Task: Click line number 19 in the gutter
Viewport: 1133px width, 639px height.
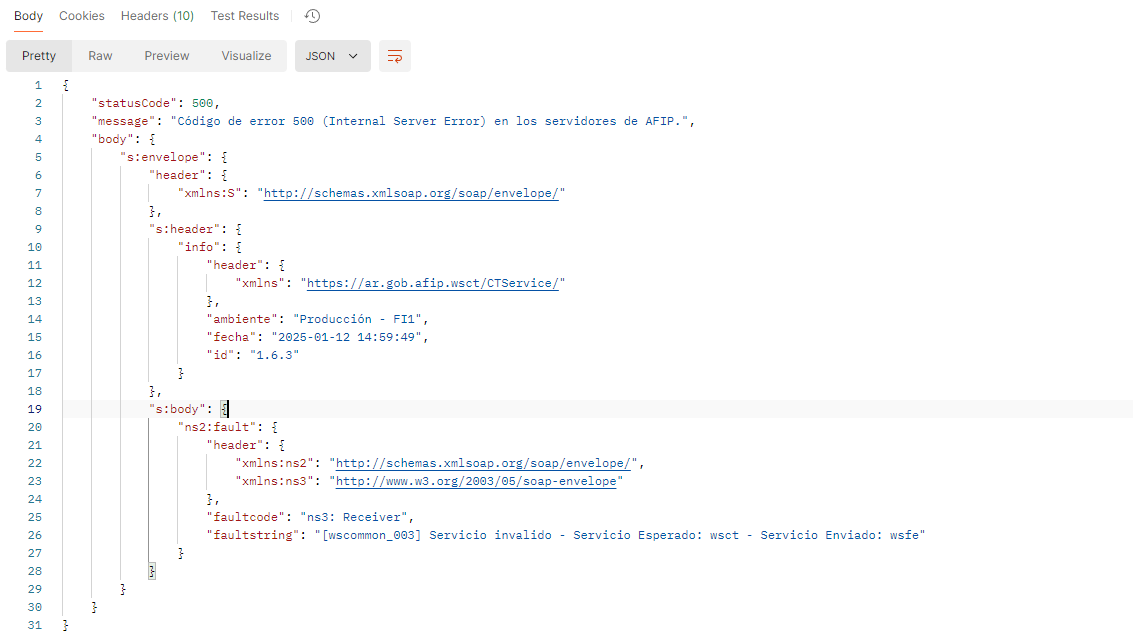Action: click(37, 409)
